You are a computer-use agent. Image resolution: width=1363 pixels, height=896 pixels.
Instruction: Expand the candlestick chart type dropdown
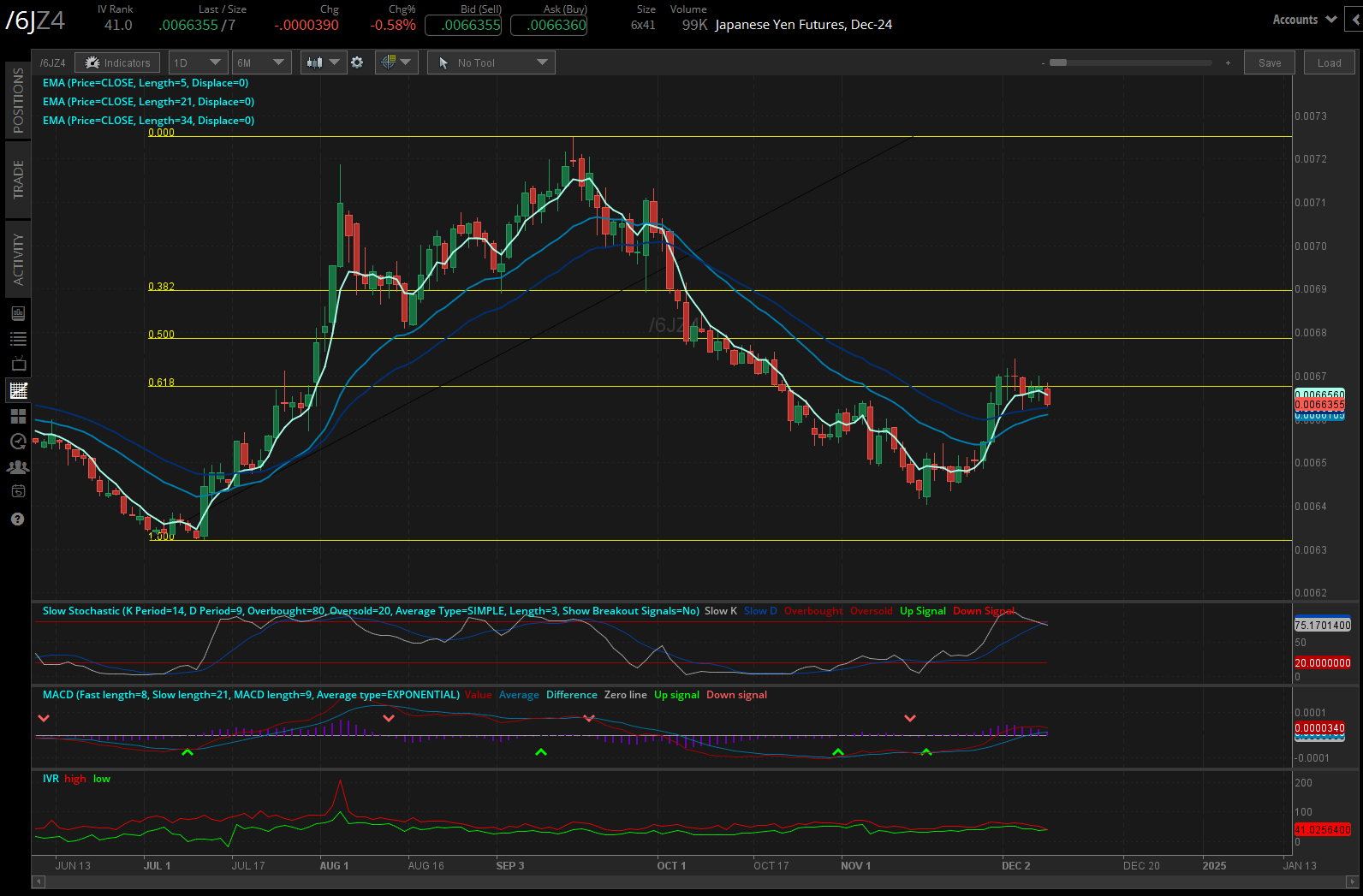click(324, 62)
